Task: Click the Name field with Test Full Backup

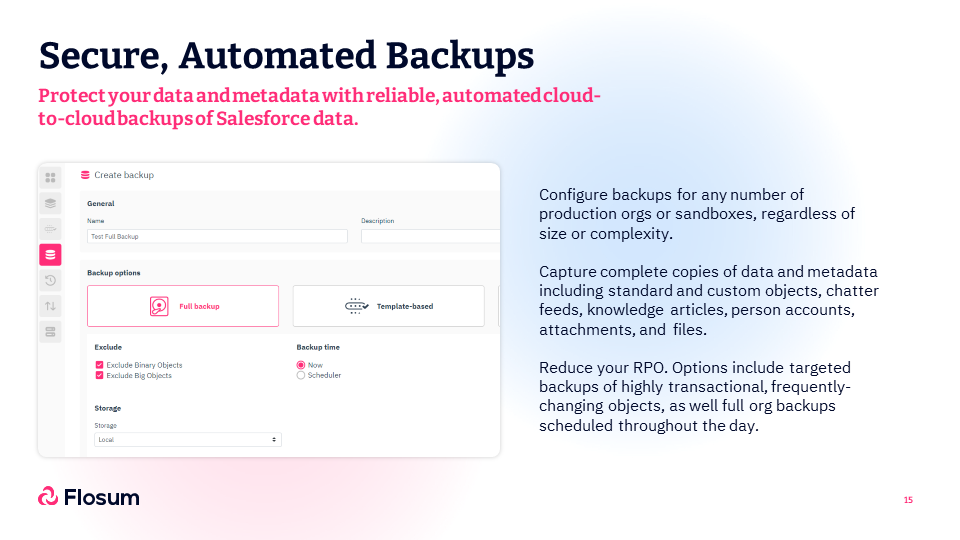Action: (x=217, y=236)
